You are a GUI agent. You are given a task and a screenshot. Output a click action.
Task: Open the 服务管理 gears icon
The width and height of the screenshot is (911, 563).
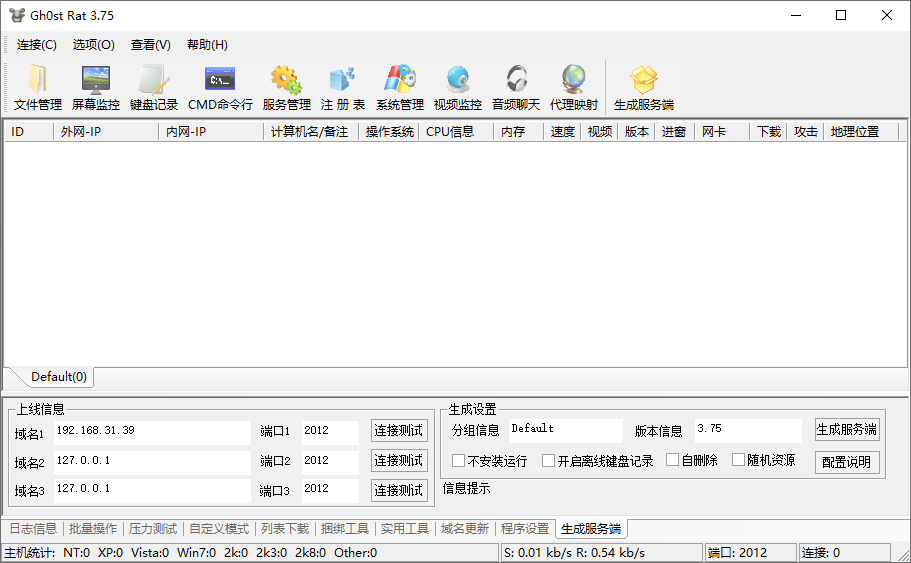286,87
